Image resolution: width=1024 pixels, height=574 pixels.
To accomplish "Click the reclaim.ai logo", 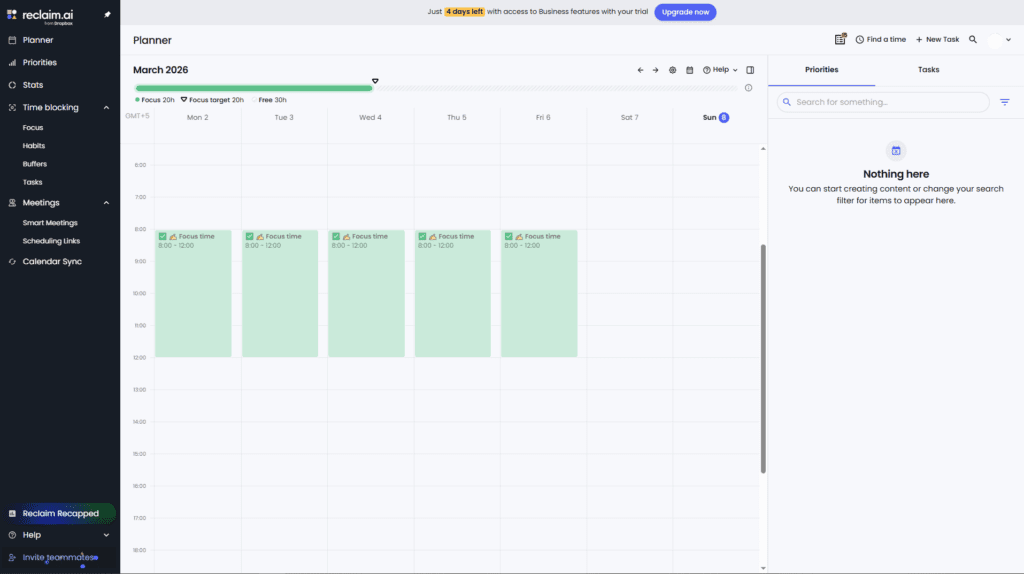I will [x=40, y=16].
